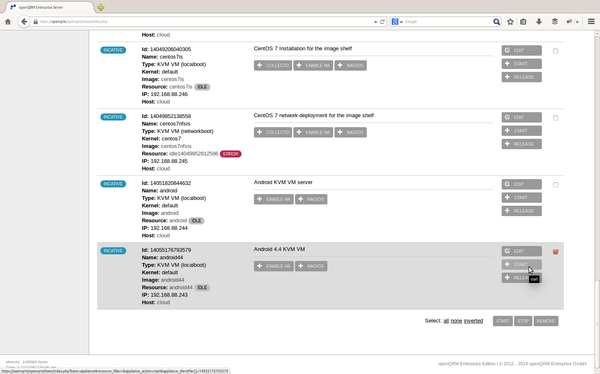Edit the android44 appliance

click(x=522, y=252)
